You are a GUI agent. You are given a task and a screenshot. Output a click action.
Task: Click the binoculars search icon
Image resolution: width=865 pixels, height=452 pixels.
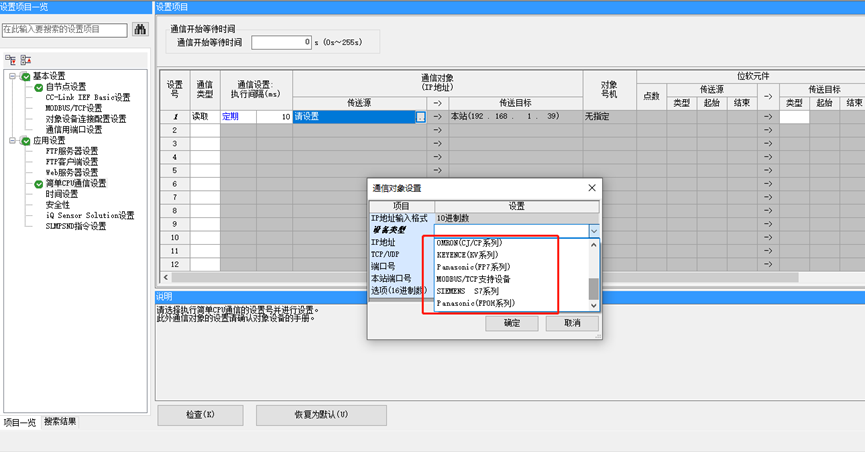(140, 30)
